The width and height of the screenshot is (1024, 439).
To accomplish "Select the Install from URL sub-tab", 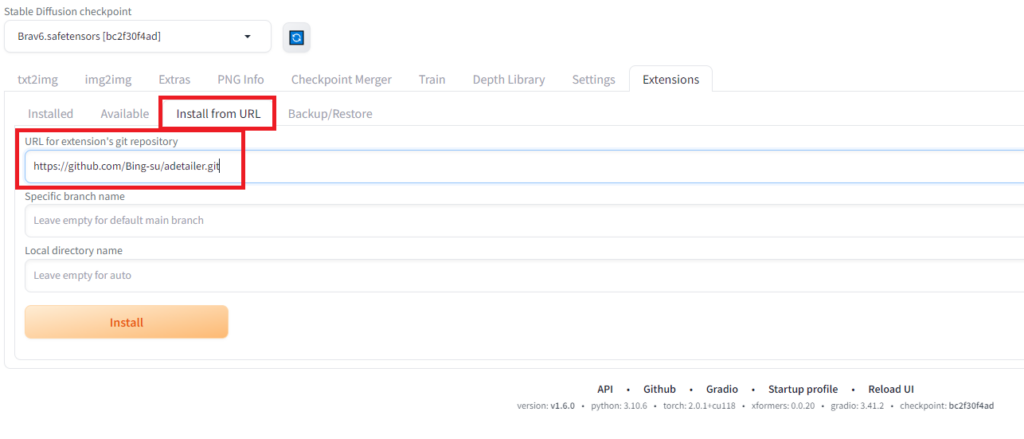I will [x=218, y=114].
